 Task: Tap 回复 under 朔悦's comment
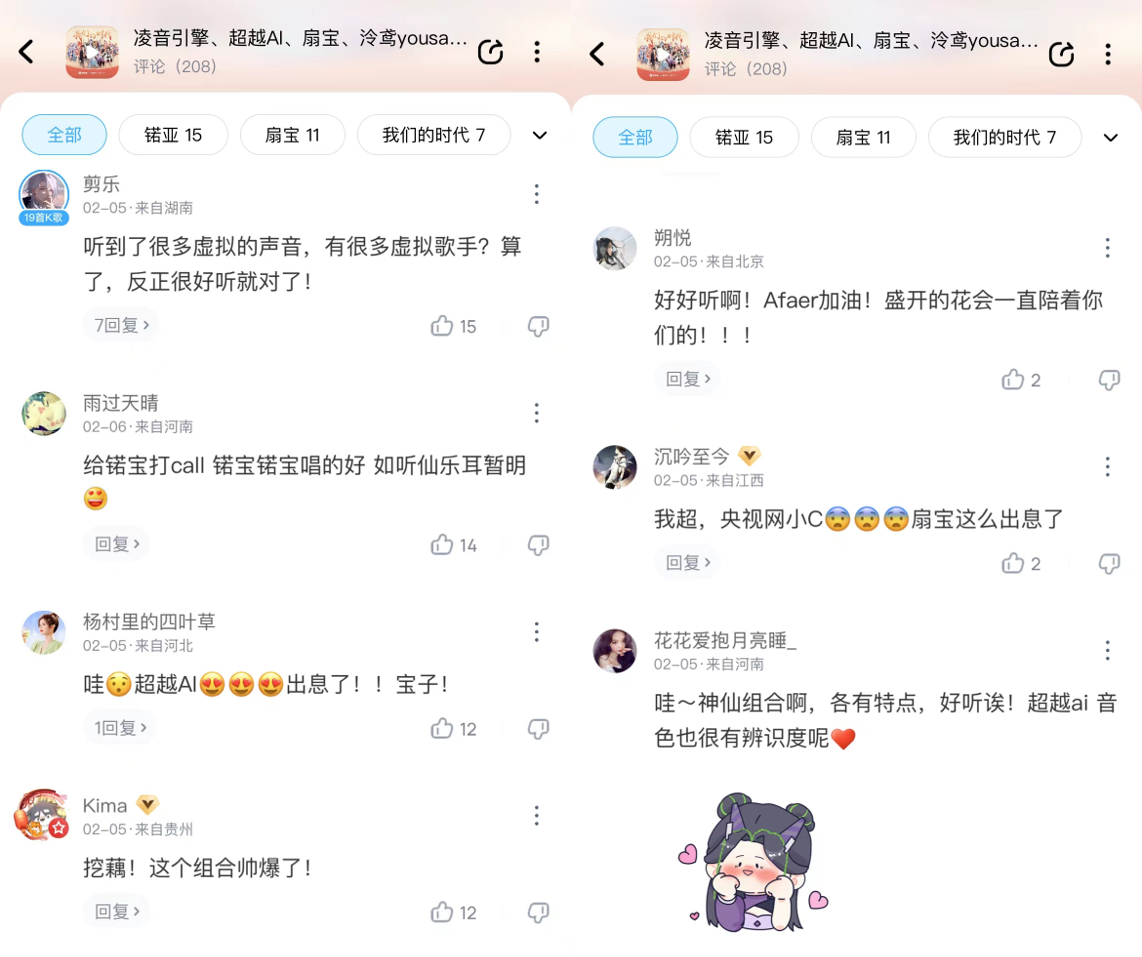tap(688, 379)
